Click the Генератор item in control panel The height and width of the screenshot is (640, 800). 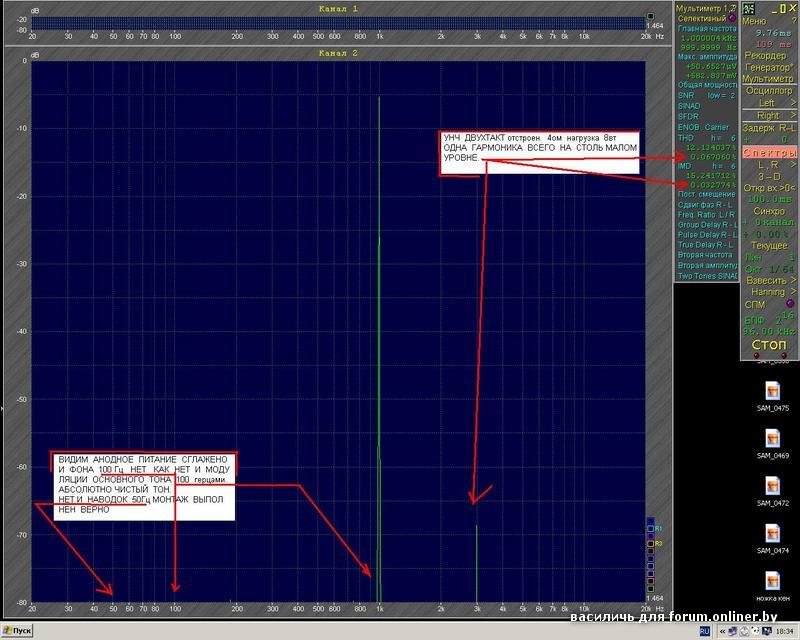pos(768,66)
